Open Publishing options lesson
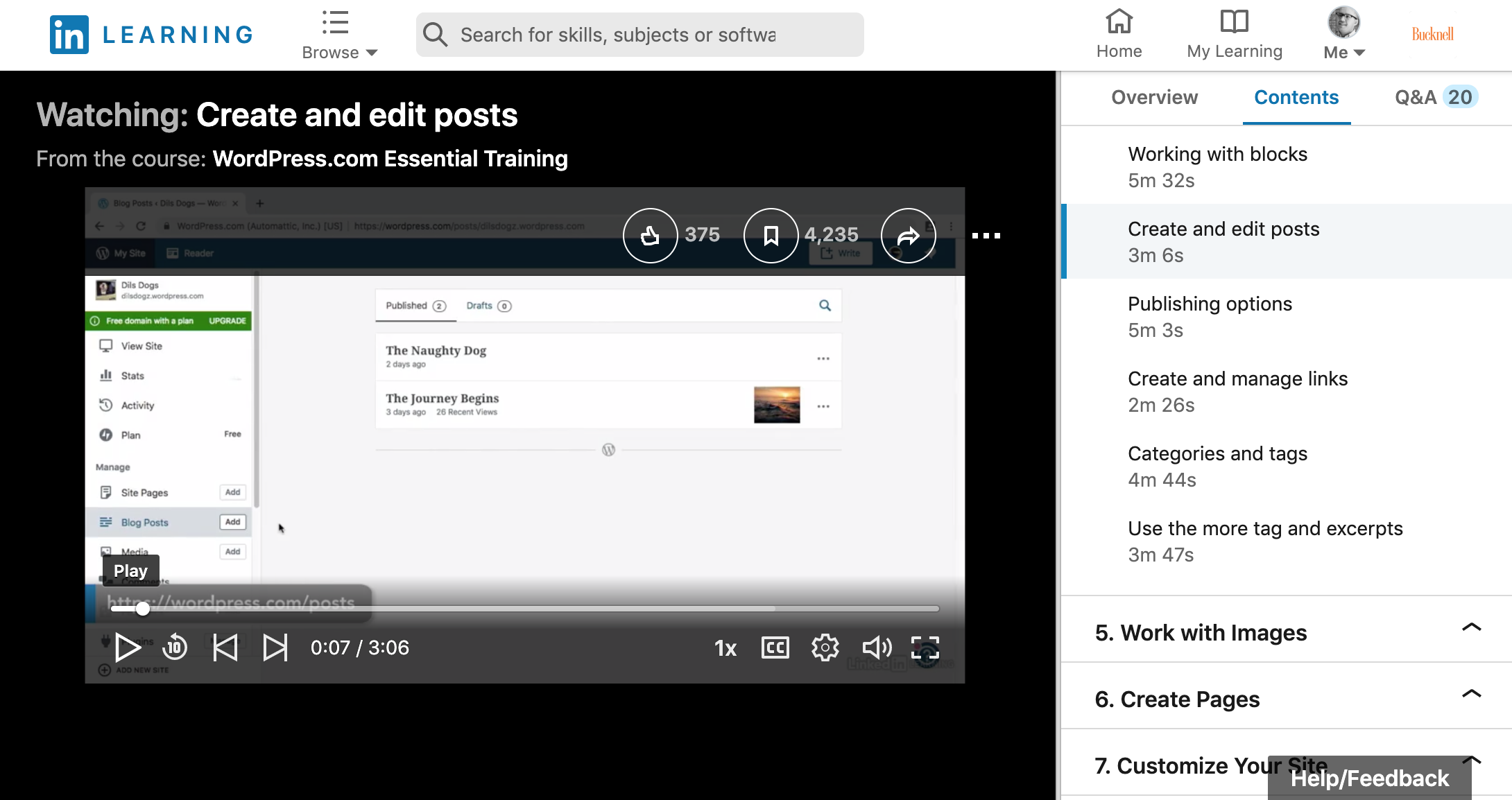This screenshot has width=1512, height=800. point(1287,316)
